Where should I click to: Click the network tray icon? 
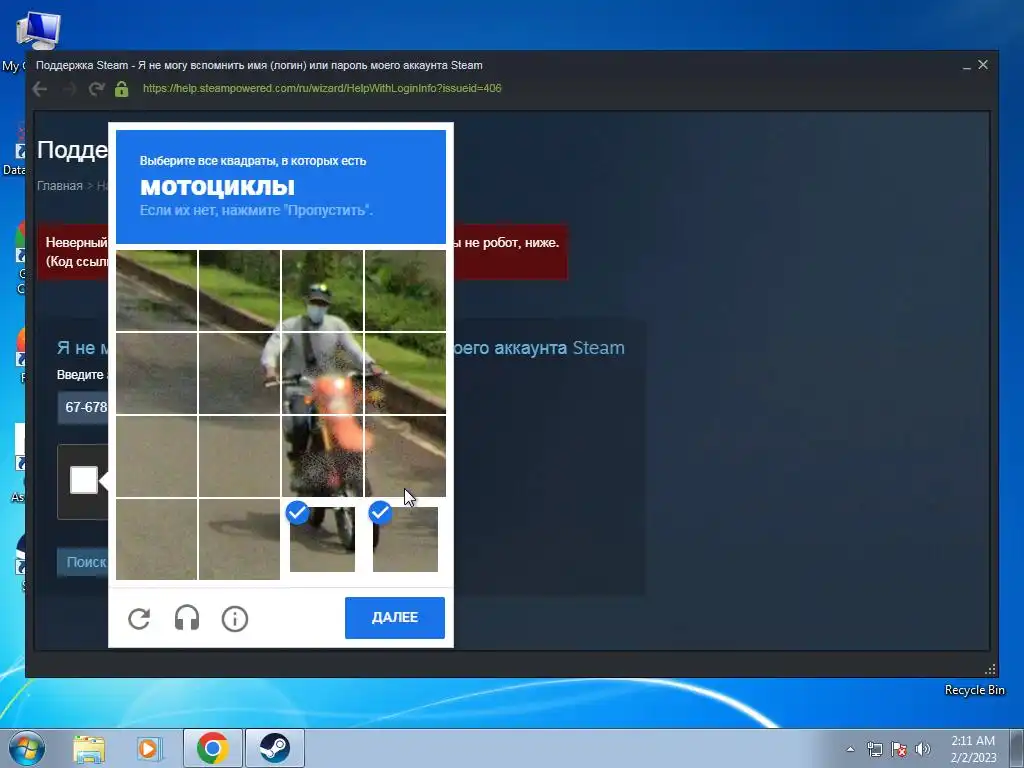coord(874,749)
